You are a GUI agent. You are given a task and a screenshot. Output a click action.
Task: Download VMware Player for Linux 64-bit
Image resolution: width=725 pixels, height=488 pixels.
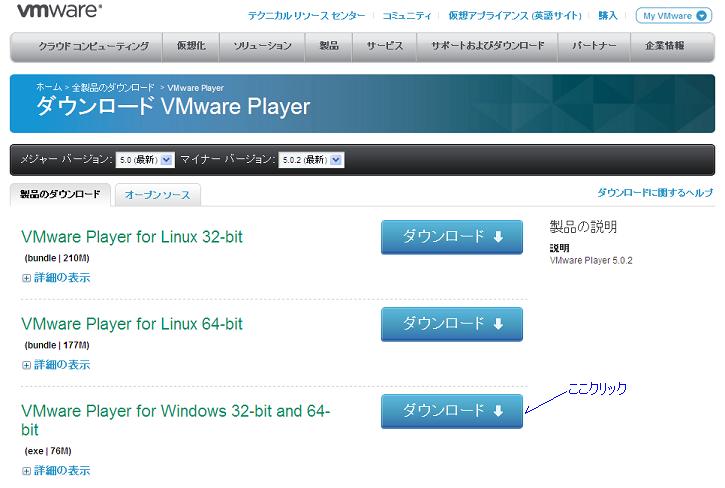coord(451,324)
